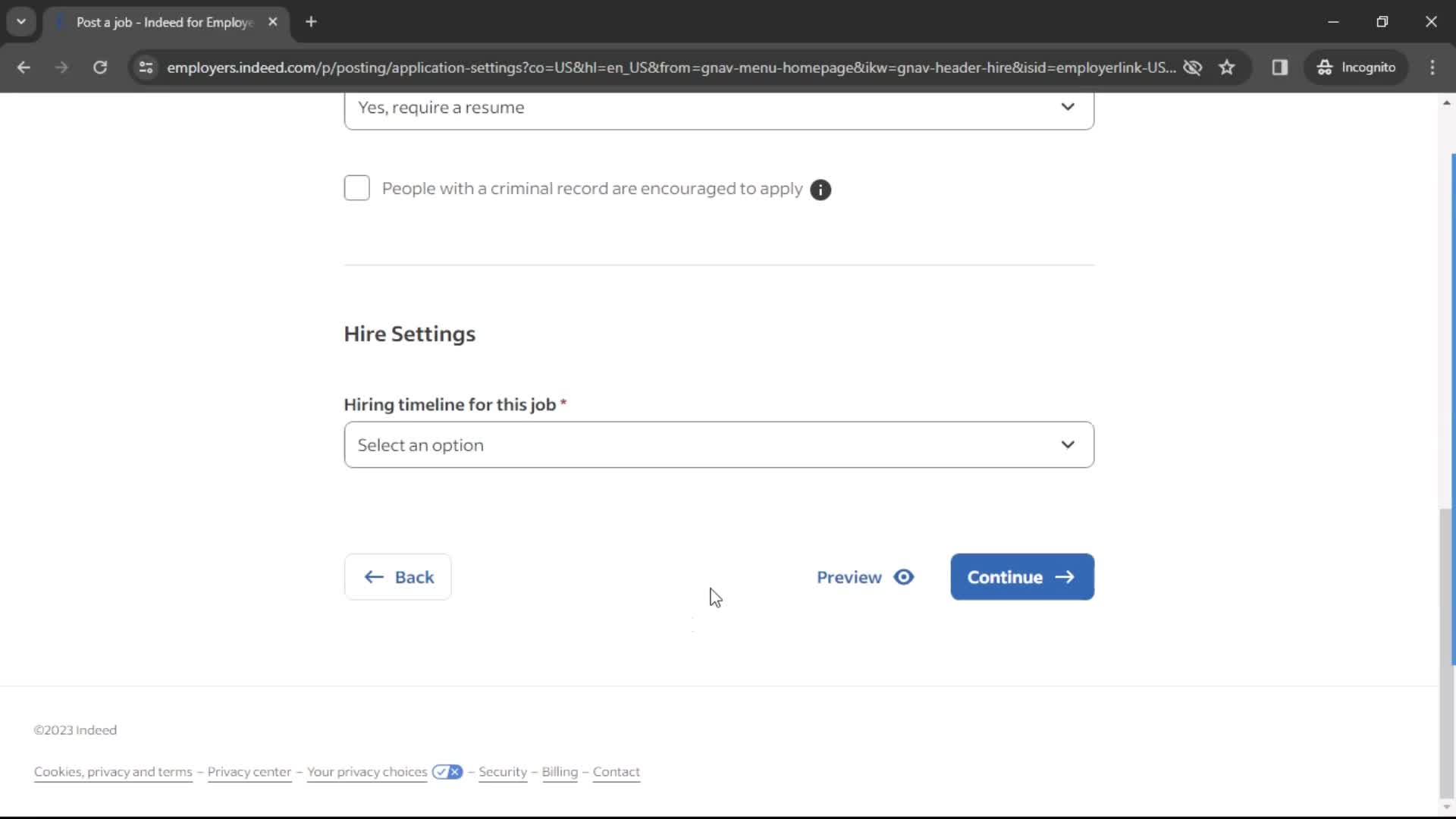Click the Privacy center link
This screenshot has height=819, width=1456.
(x=249, y=771)
